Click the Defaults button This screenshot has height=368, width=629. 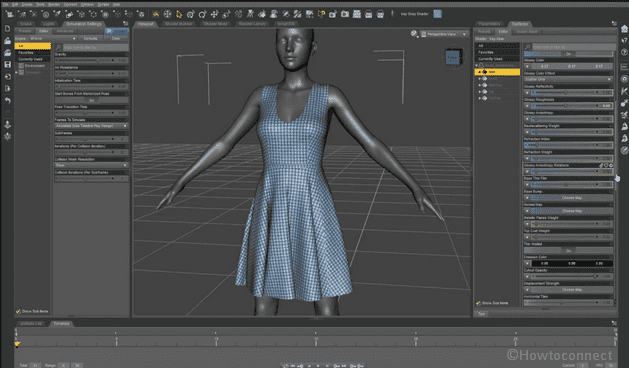91,39
